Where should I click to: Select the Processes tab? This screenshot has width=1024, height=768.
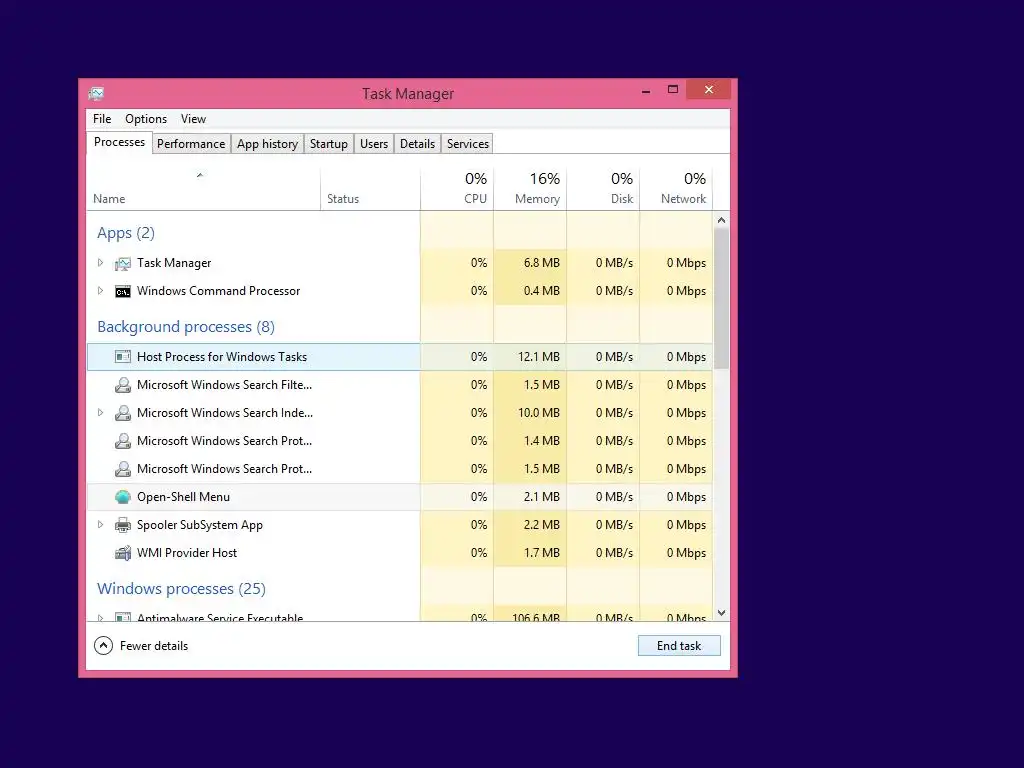(x=120, y=142)
